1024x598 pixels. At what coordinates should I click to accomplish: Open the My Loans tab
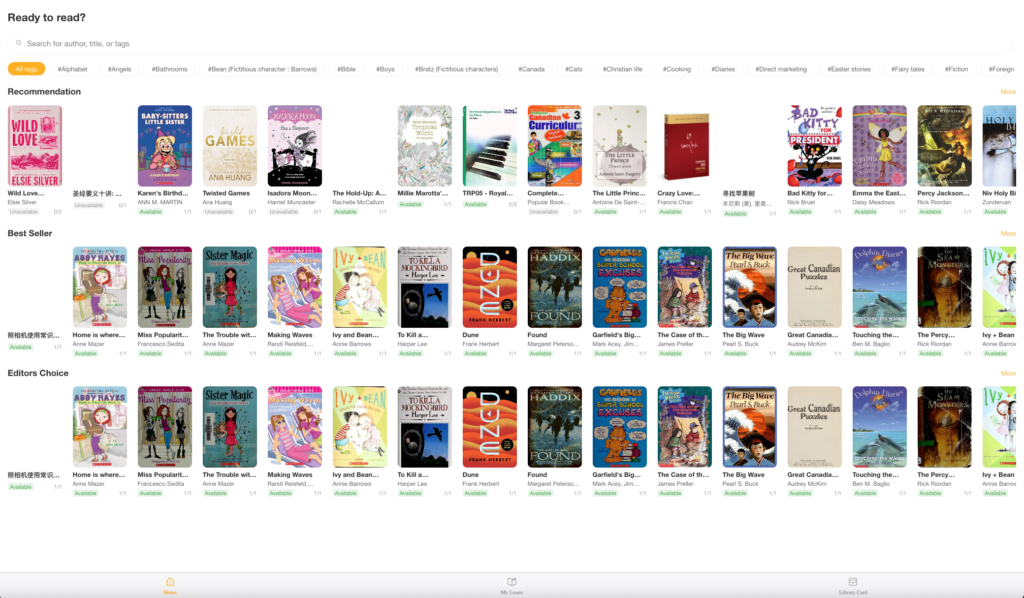point(511,585)
